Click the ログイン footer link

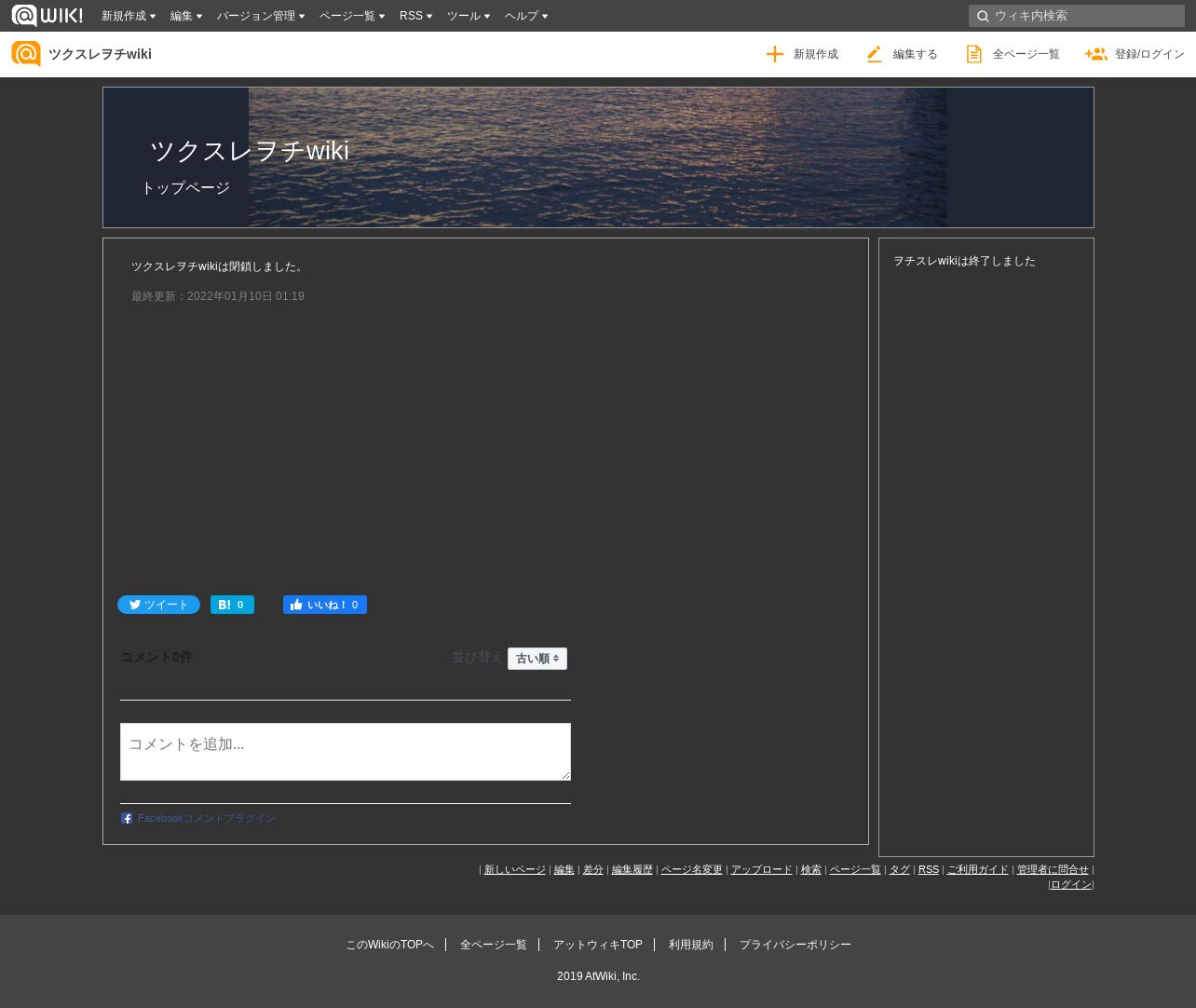1071,884
